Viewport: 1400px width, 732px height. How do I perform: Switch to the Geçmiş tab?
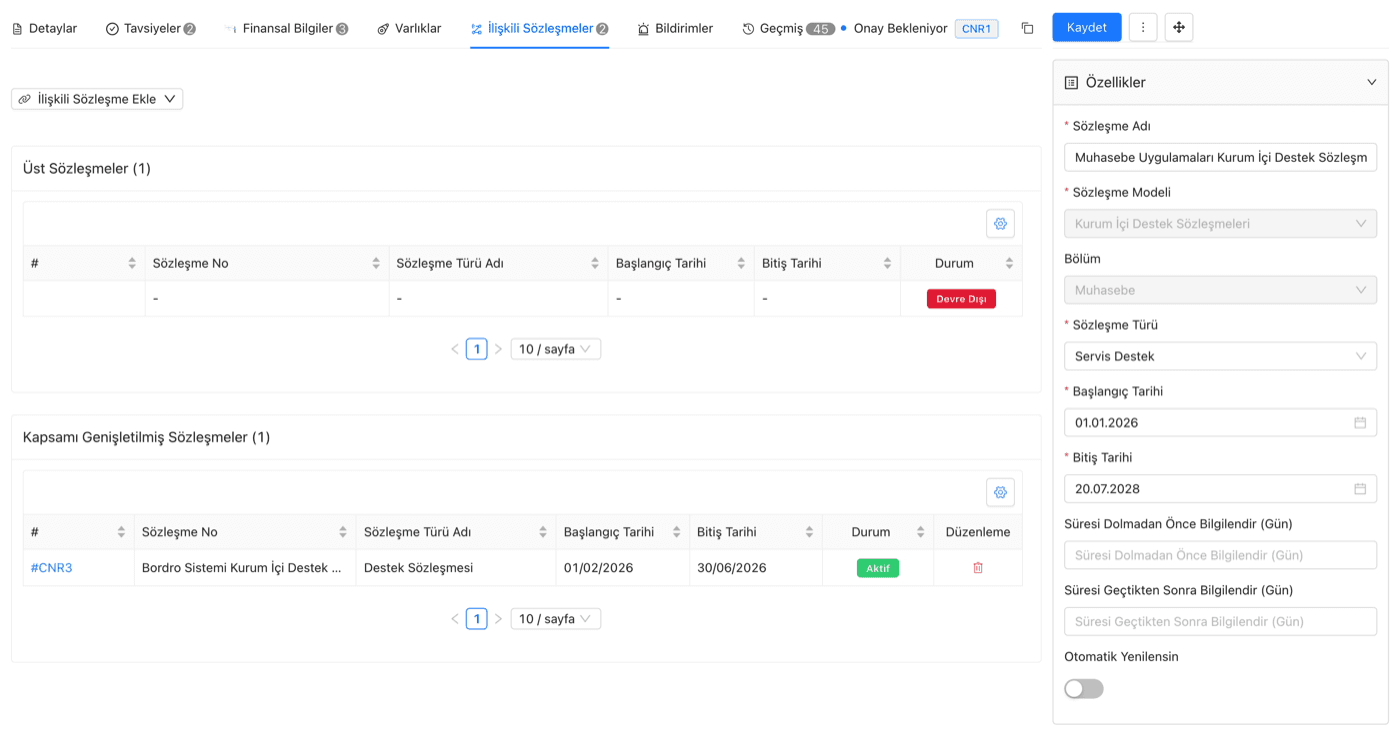(x=788, y=28)
